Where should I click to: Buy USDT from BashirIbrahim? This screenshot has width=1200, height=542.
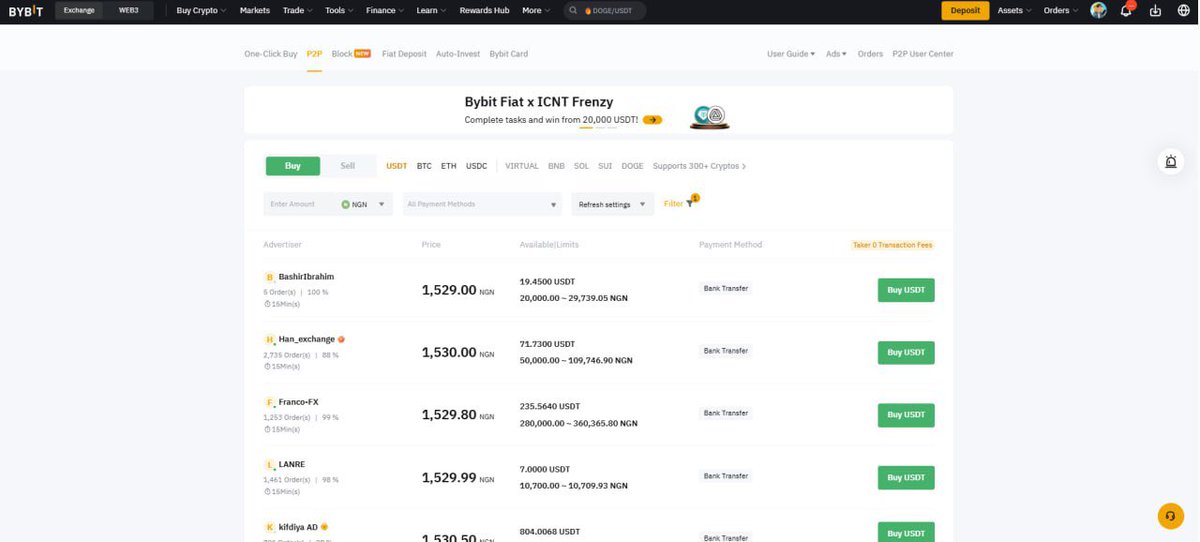tap(906, 290)
